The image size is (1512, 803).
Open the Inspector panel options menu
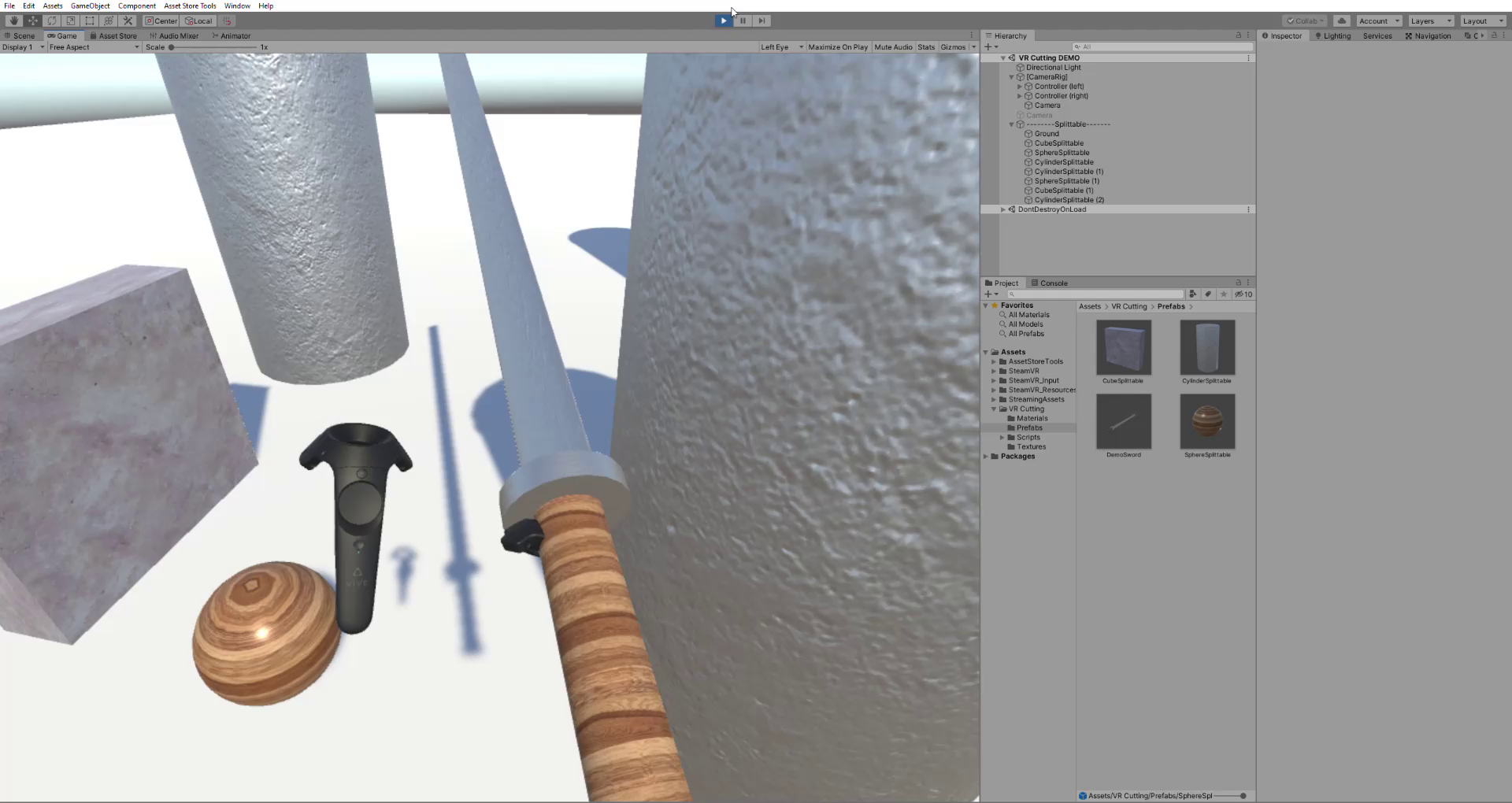(x=1504, y=35)
